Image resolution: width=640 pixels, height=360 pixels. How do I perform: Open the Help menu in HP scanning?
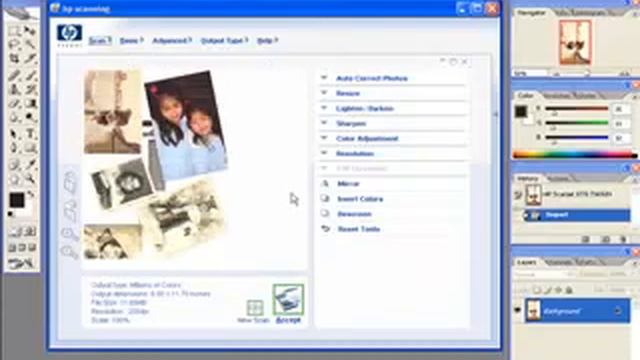[x=267, y=40]
